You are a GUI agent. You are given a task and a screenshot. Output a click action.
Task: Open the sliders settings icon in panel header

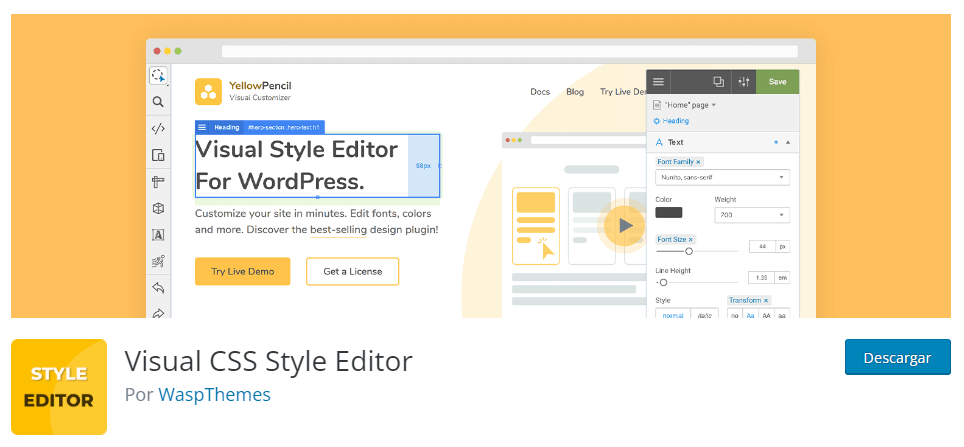(x=744, y=82)
